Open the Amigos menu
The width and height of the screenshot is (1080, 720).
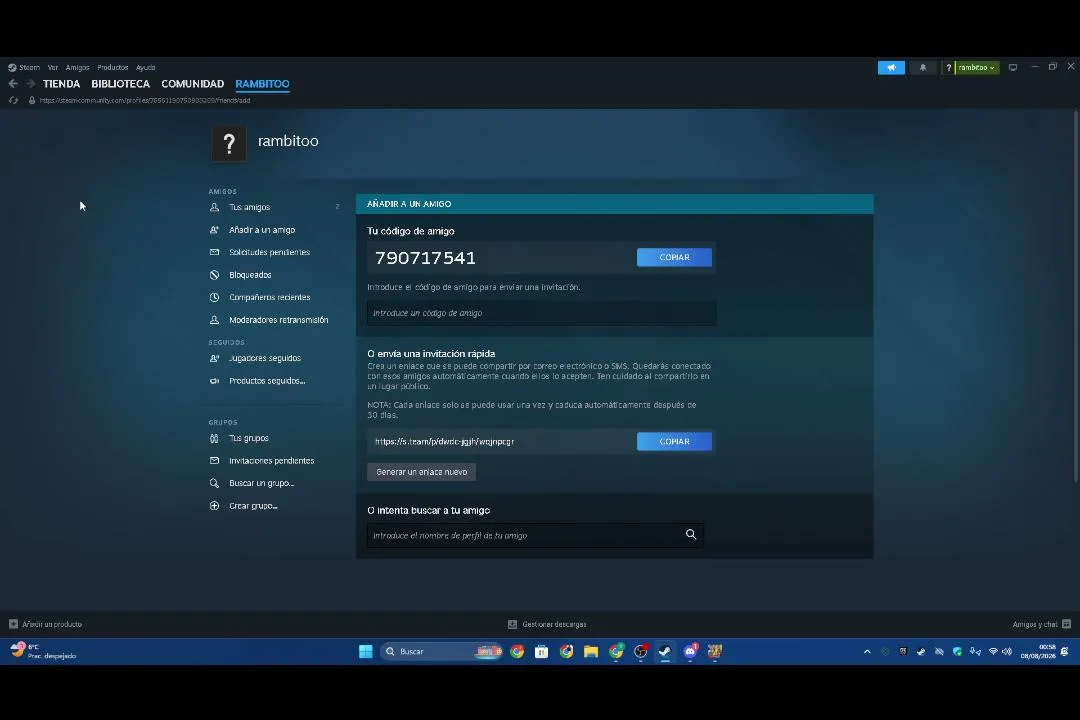[78, 68]
